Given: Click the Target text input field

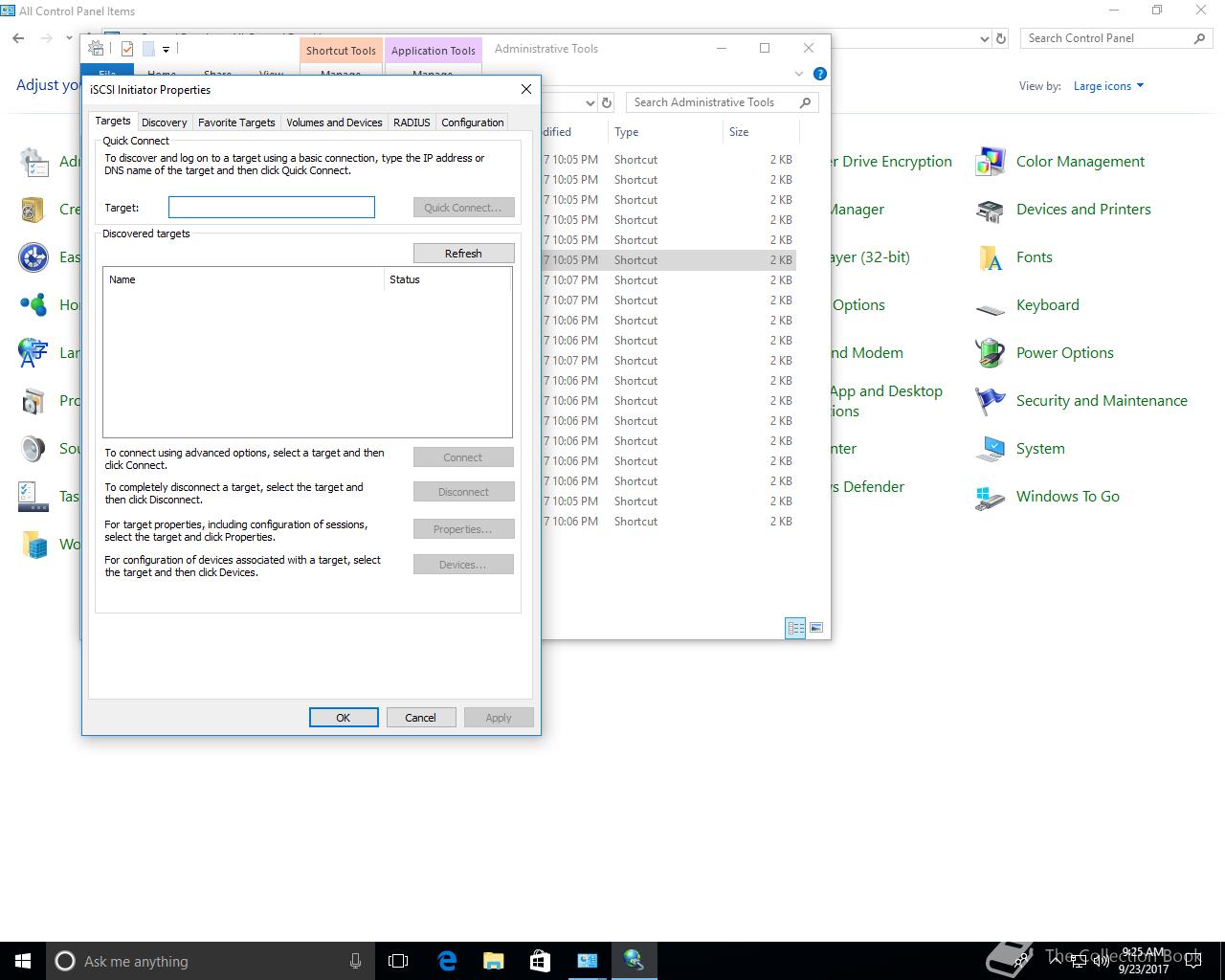Looking at the screenshot, I should point(272,208).
